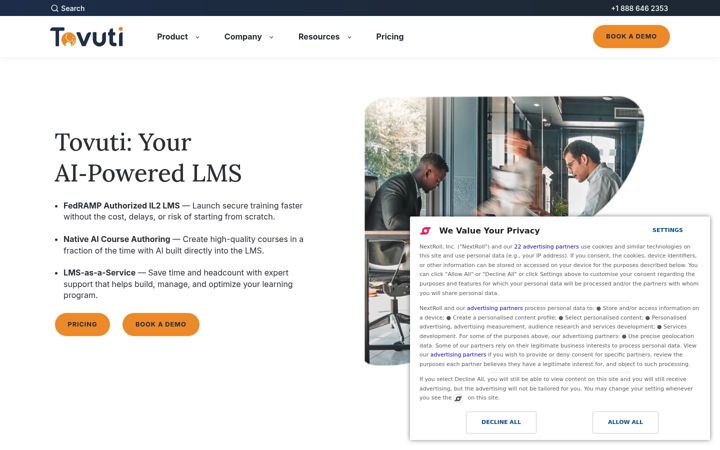Open the Search field label
720x450 pixels.
[x=73, y=8]
